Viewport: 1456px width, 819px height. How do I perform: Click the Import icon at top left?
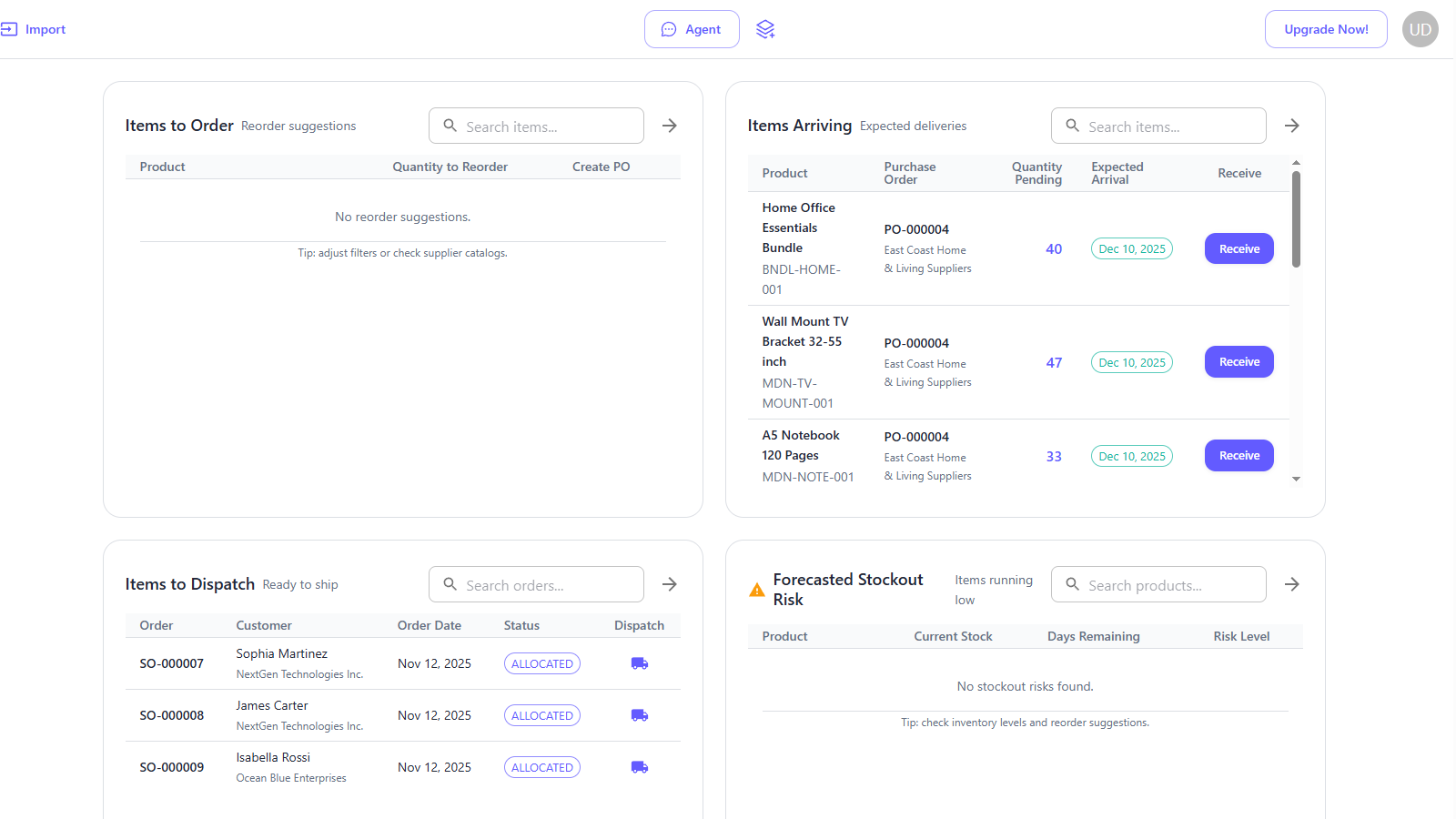[9, 29]
